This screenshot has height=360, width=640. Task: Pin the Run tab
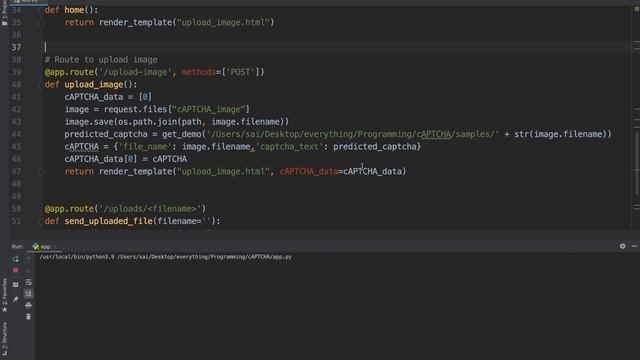pyautogui.click(x=16, y=300)
